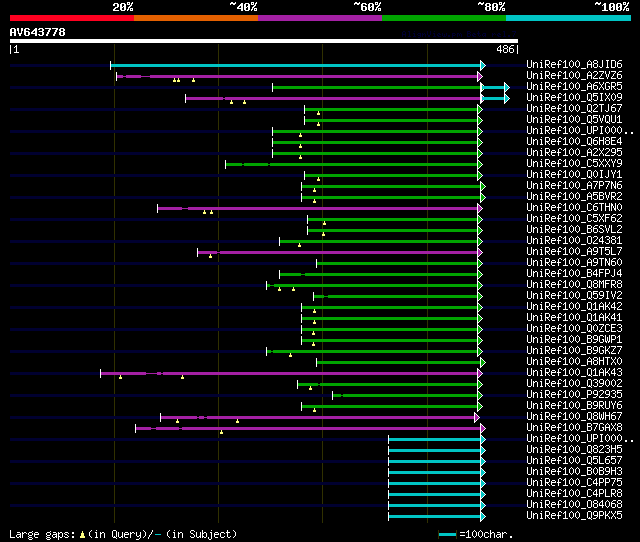The image size is (640, 542).
Task: Select hit label UniRef100_Q8MFR8
Action: pyautogui.click(x=574, y=285)
